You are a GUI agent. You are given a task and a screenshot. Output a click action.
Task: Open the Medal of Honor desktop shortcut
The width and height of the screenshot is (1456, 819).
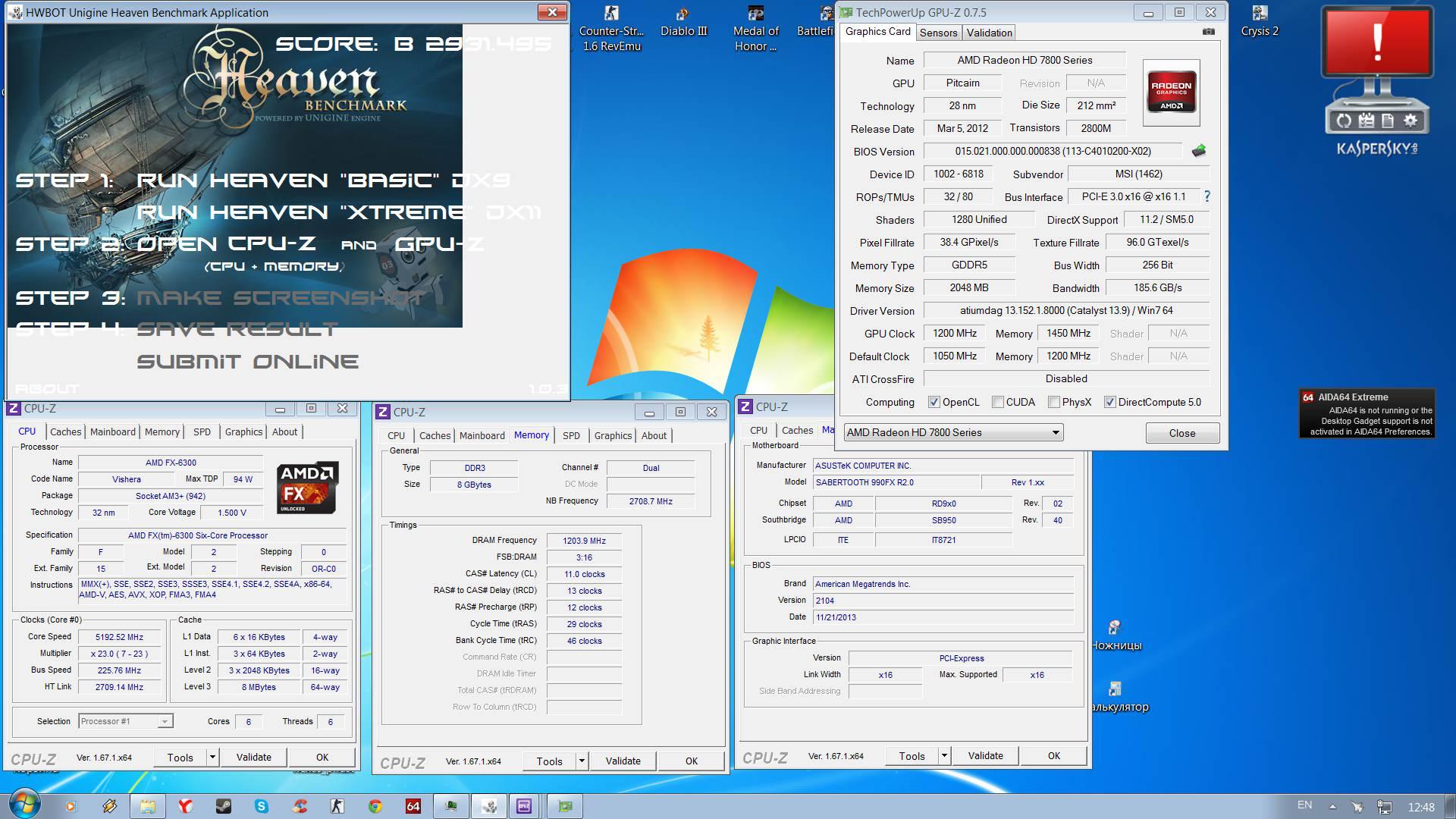click(x=755, y=29)
